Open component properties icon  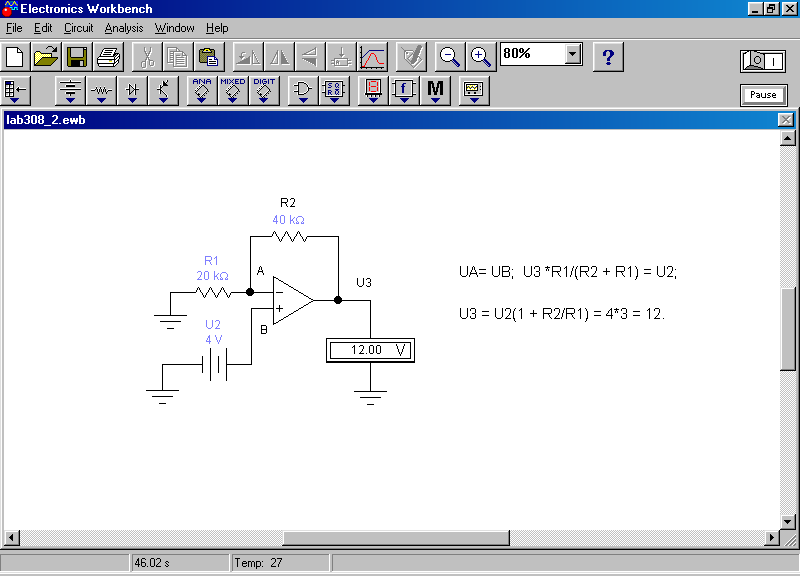pos(411,57)
